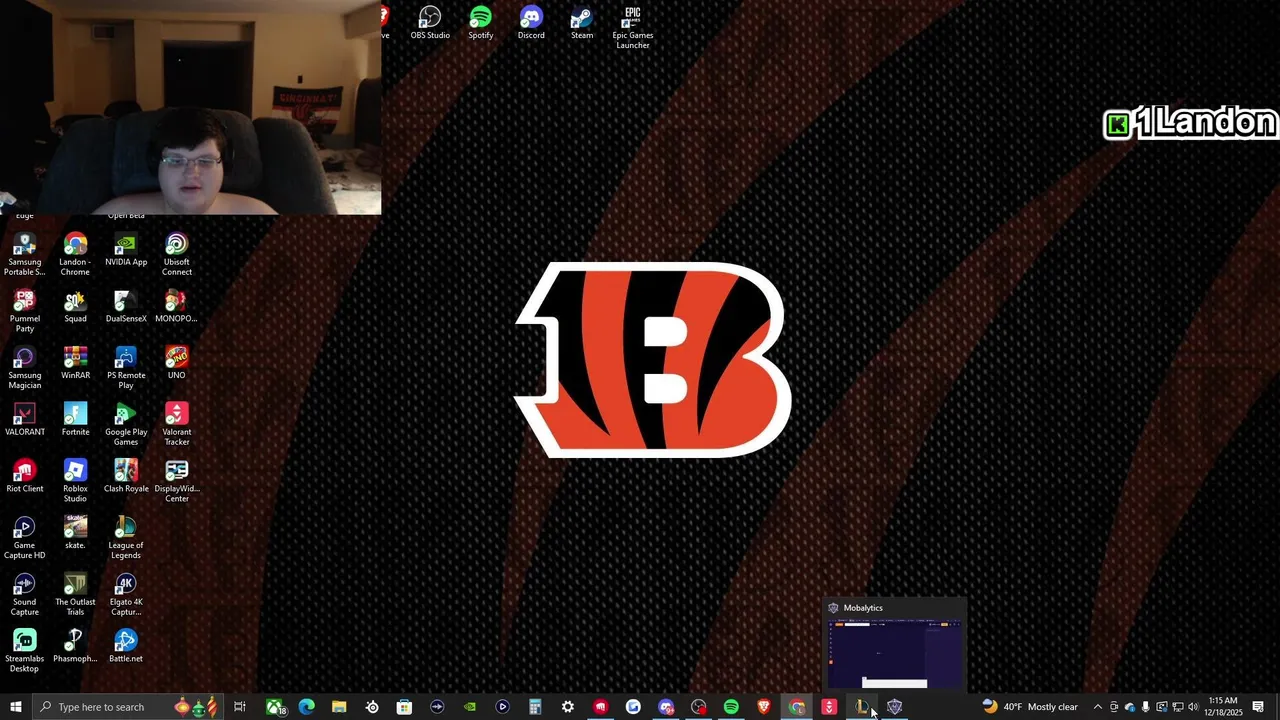This screenshot has width=1280, height=720.
Task: Switch to OBS Studio in the taskbar
Action: [x=698, y=707]
